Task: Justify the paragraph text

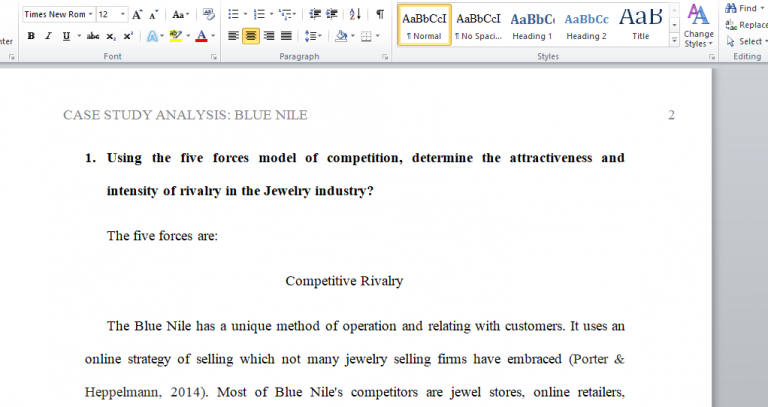Action: pyautogui.click(x=287, y=36)
